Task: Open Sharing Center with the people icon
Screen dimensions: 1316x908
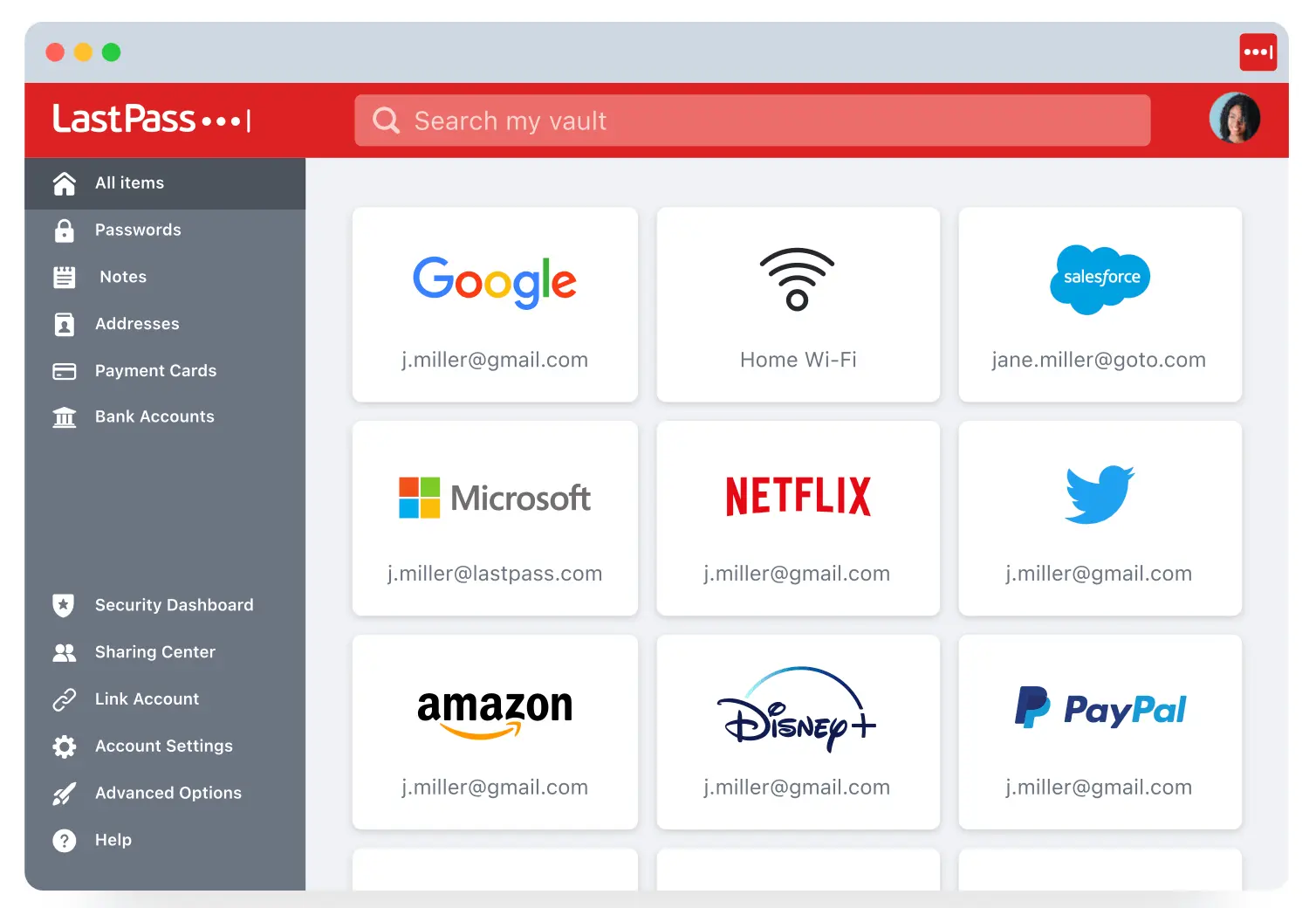Action: click(63, 652)
